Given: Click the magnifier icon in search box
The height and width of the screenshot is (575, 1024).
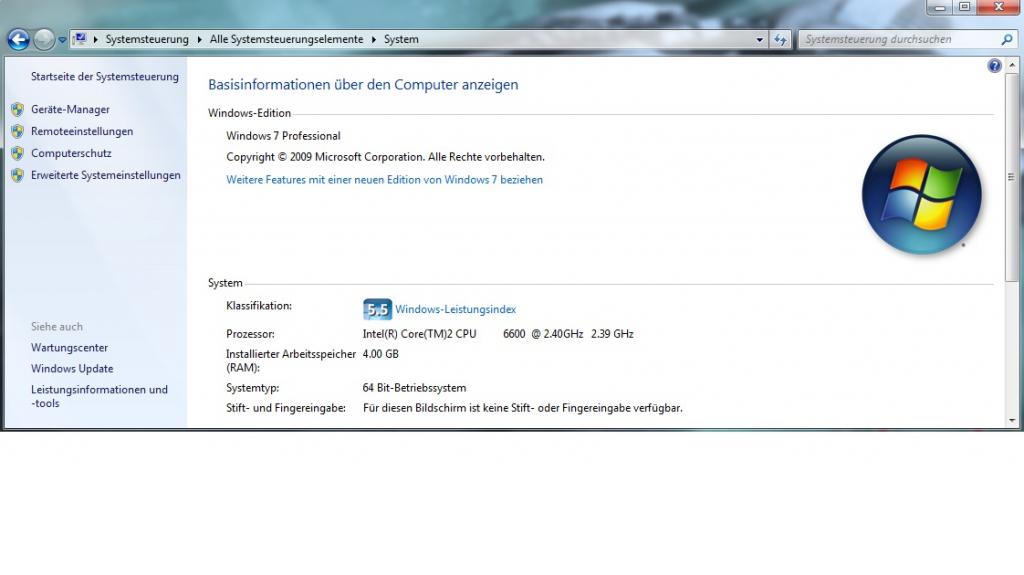Looking at the screenshot, I should click(1007, 40).
